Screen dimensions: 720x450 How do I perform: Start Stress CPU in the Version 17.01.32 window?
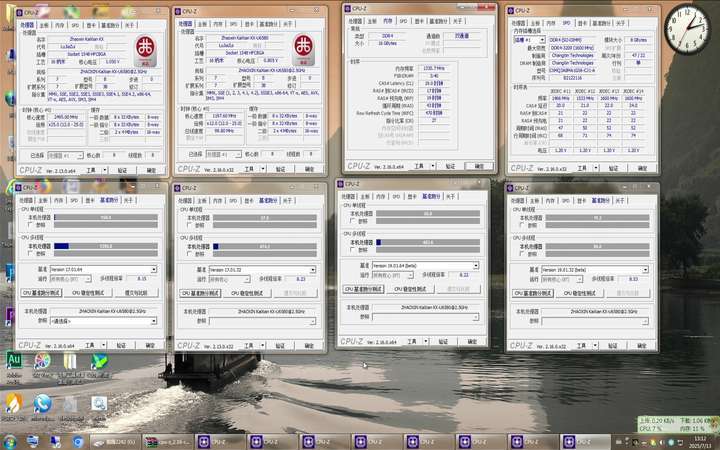248,293
